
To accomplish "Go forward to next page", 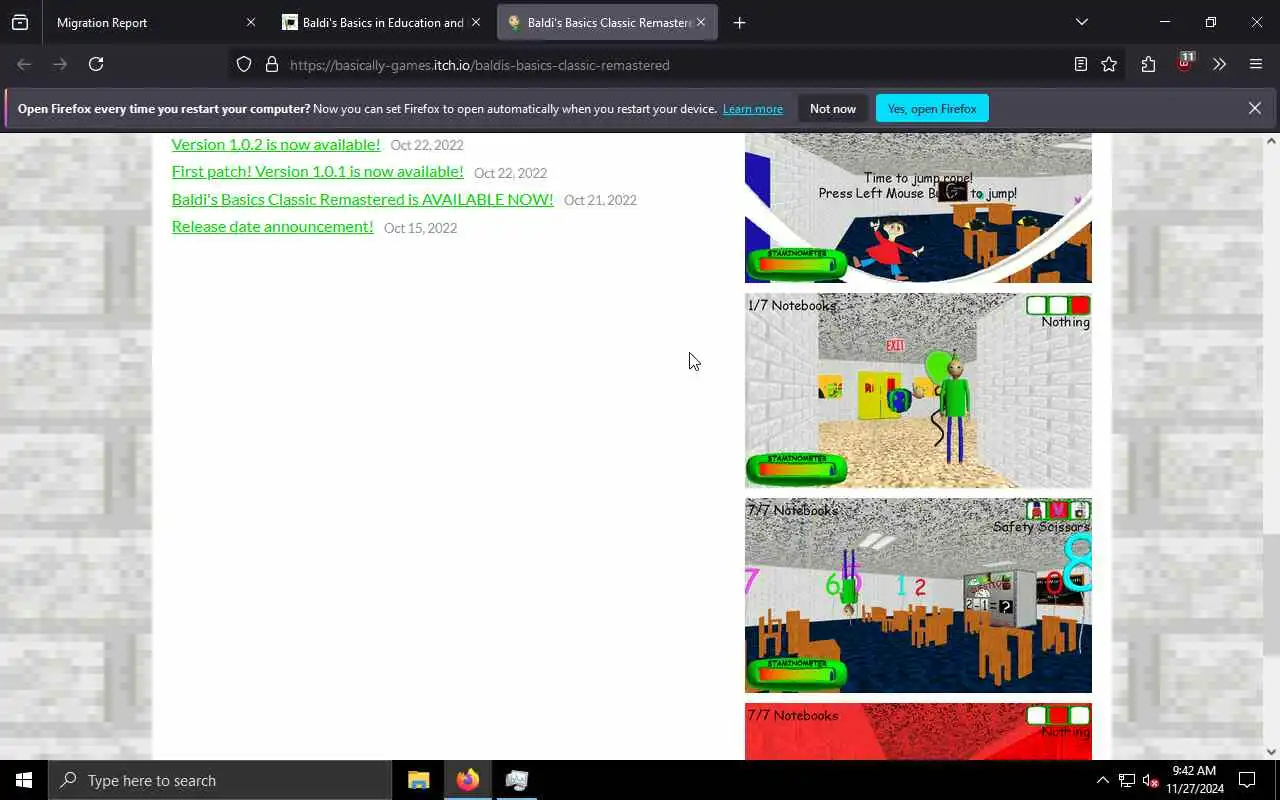I will tap(60, 64).
